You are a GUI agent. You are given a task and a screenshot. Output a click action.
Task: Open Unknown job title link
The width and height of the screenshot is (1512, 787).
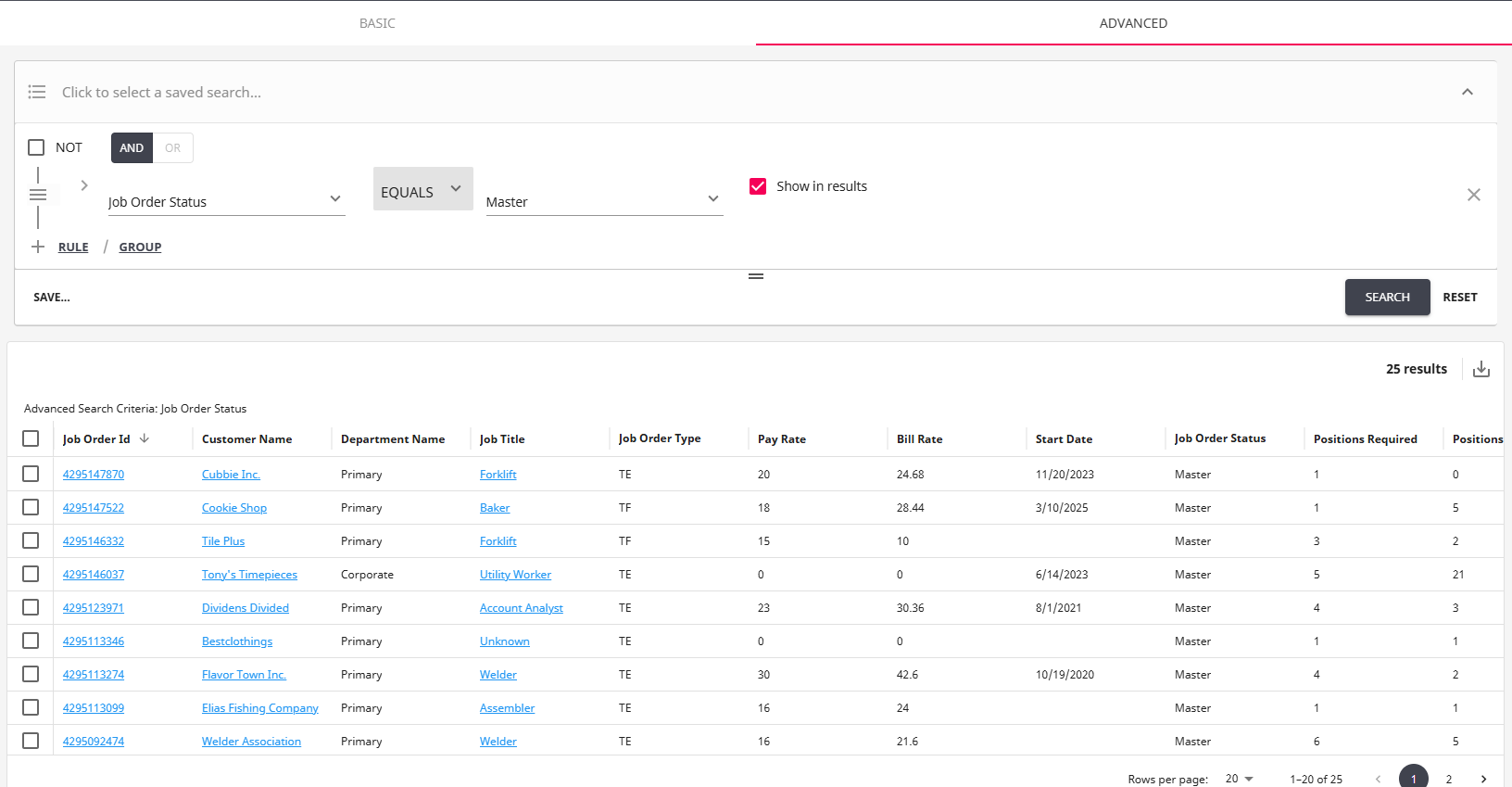tap(505, 641)
